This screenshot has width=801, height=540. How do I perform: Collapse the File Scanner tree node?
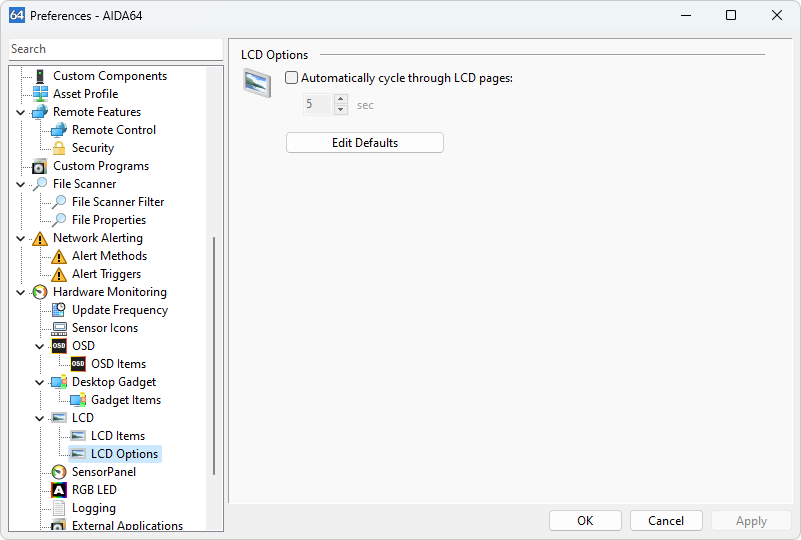point(21,184)
